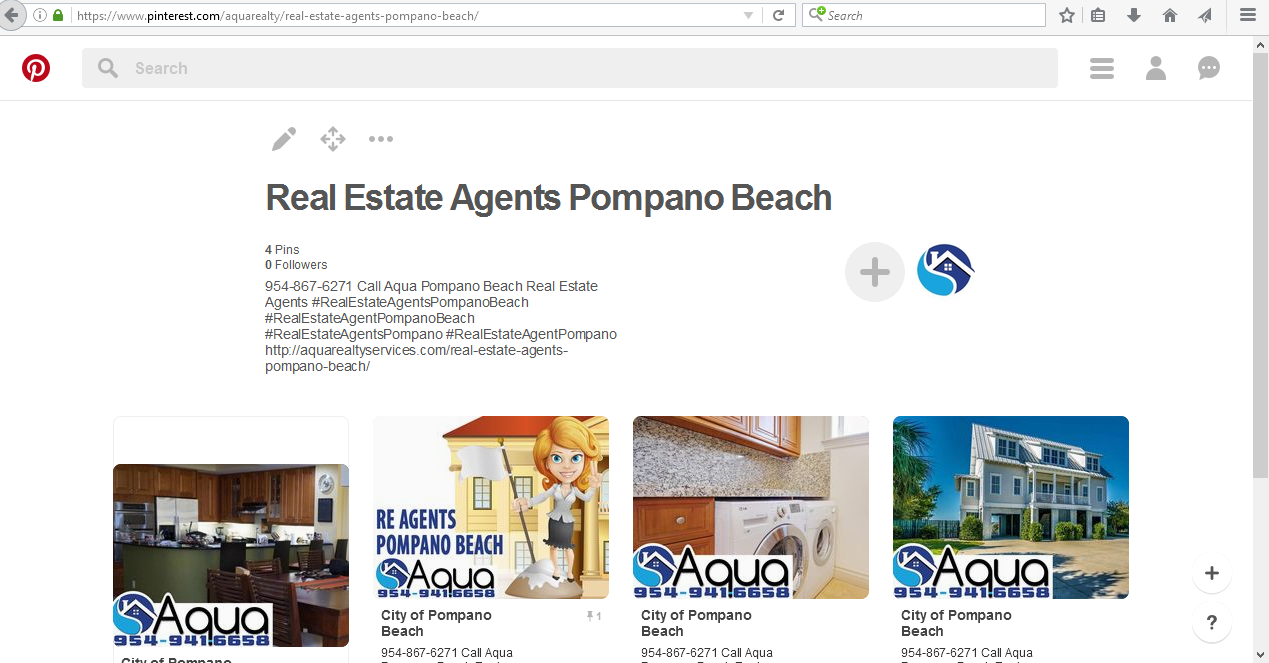
Task: Click the move pins arrows icon
Action: pyautogui.click(x=333, y=139)
